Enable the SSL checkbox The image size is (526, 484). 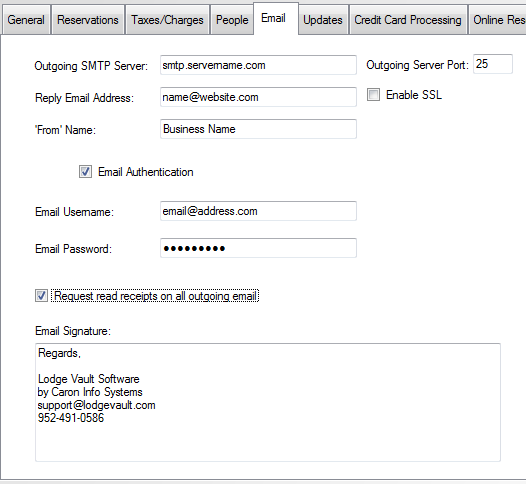coord(373,95)
